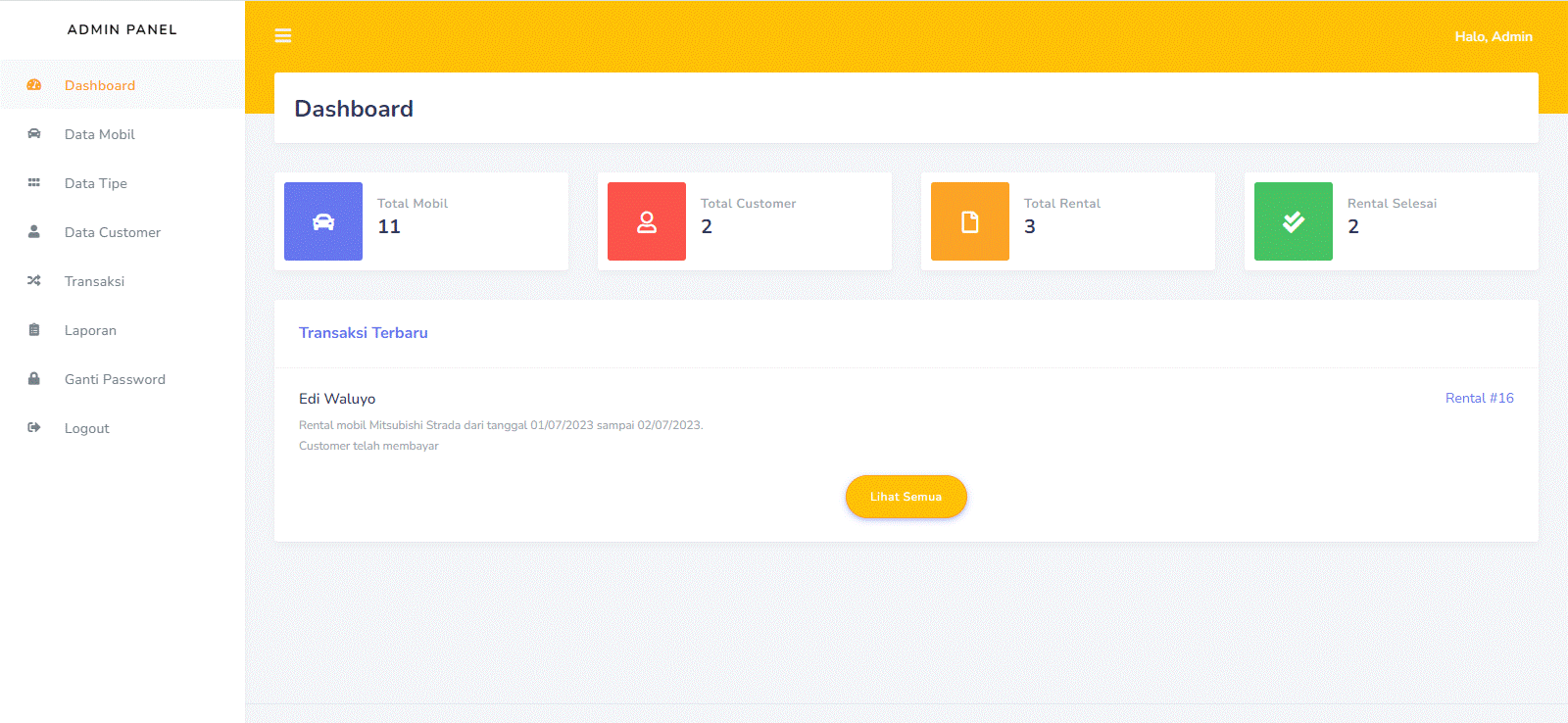This screenshot has width=1568, height=723.
Task: Click the 'Customer telah membayar' status text
Action: pyautogui.click(x=368, y=446)
